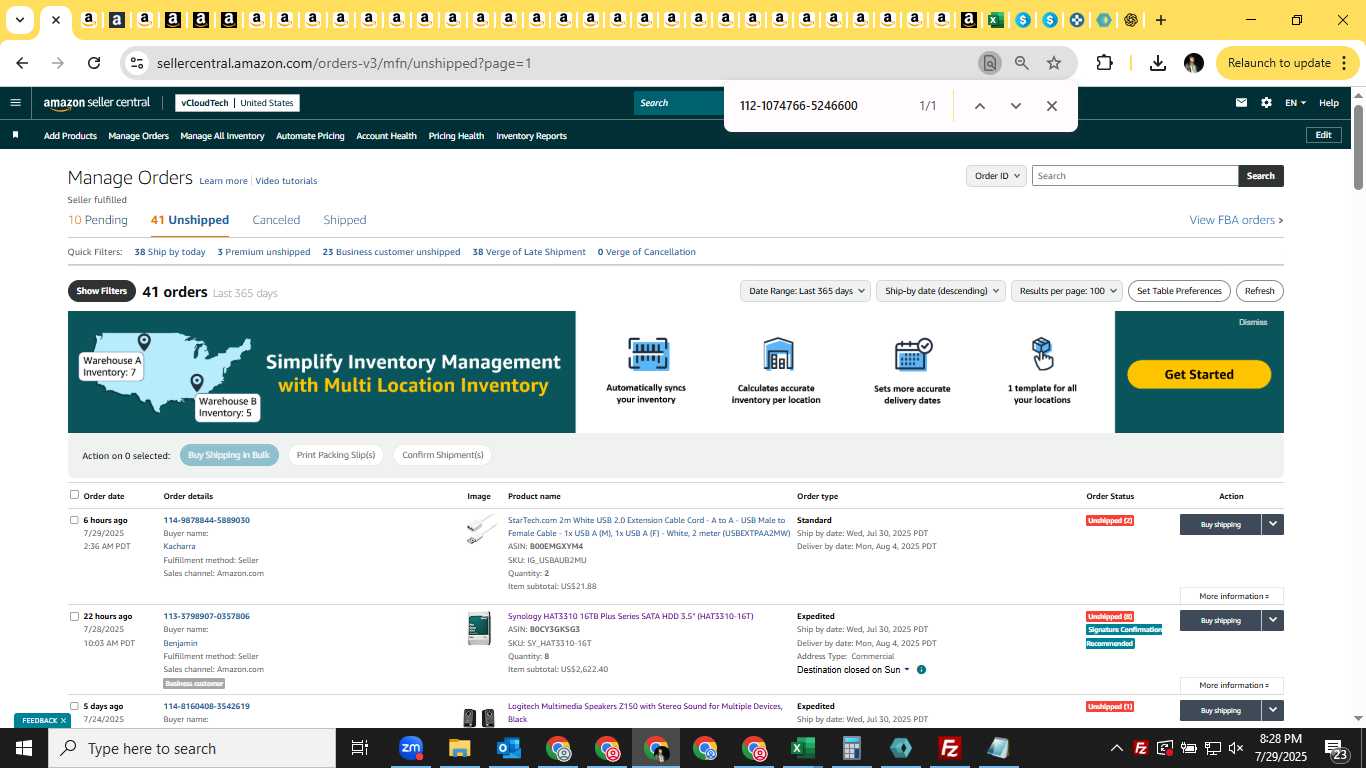Open the Ship-by date (descending) sort dropdown
This screenshot has height=768, width=1366.
[x=941, y=291]
